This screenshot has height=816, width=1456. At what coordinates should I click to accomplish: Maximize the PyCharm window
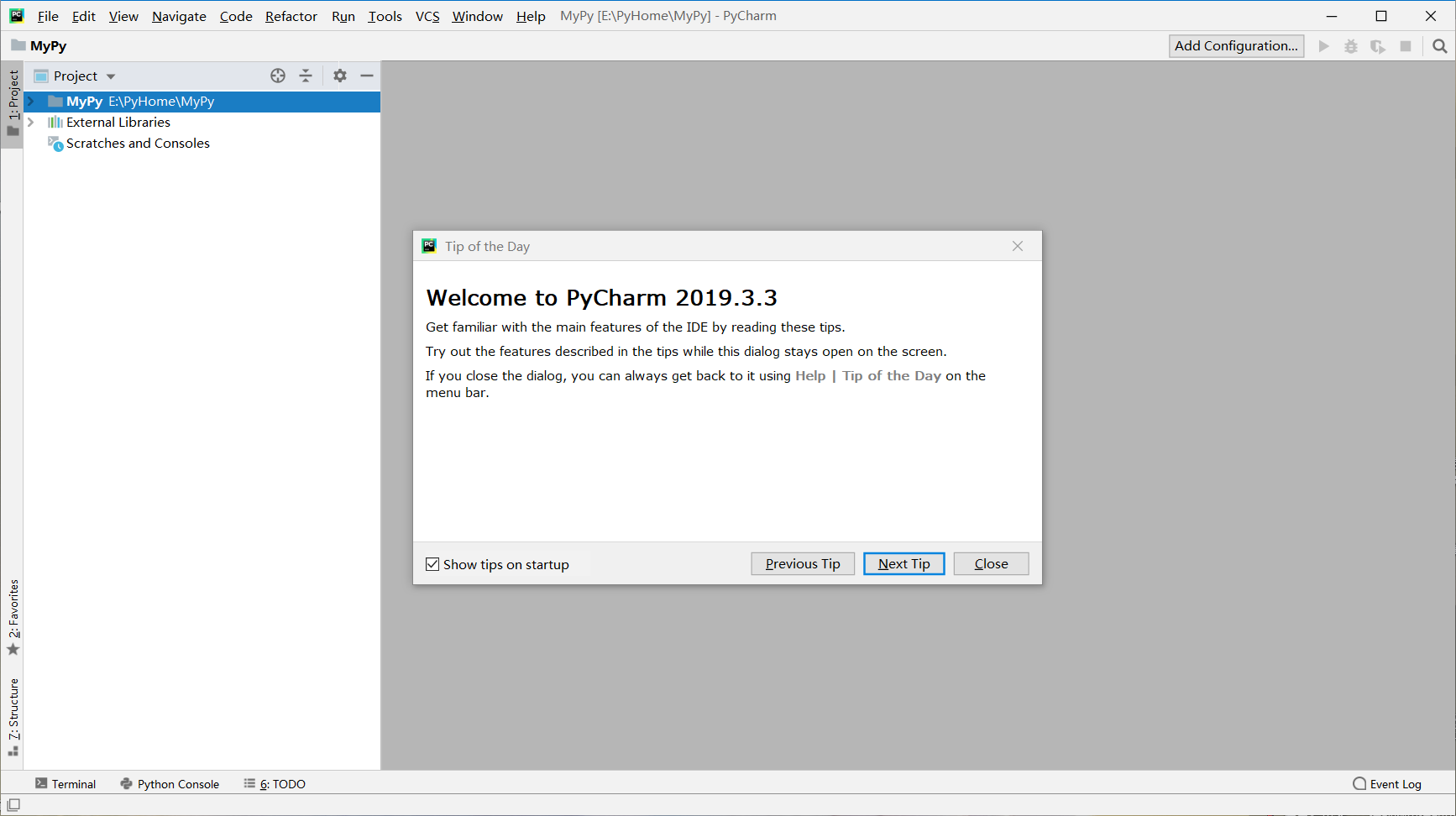(x=1381, y=16)
